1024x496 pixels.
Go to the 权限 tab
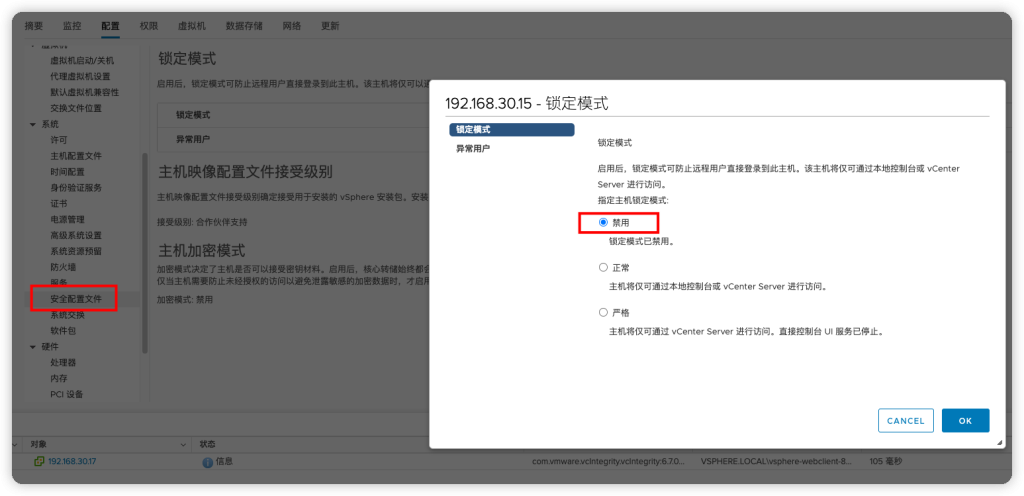click(x=149, y=27)
